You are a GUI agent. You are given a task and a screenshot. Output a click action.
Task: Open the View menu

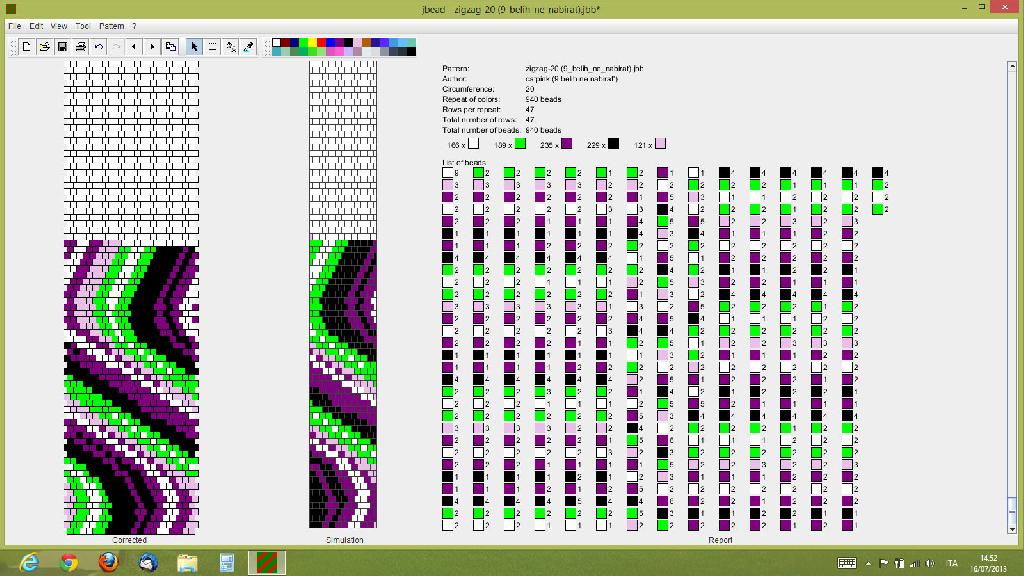[x=59, y=25]
